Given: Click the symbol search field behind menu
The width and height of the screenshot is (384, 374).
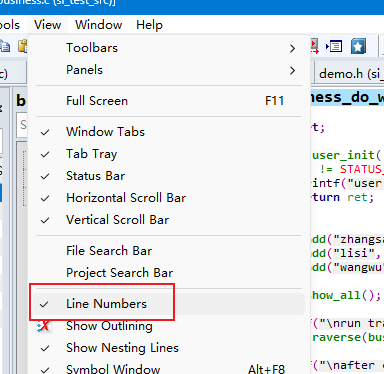Looking at the screenshot, I should click(x=22, y=124).
